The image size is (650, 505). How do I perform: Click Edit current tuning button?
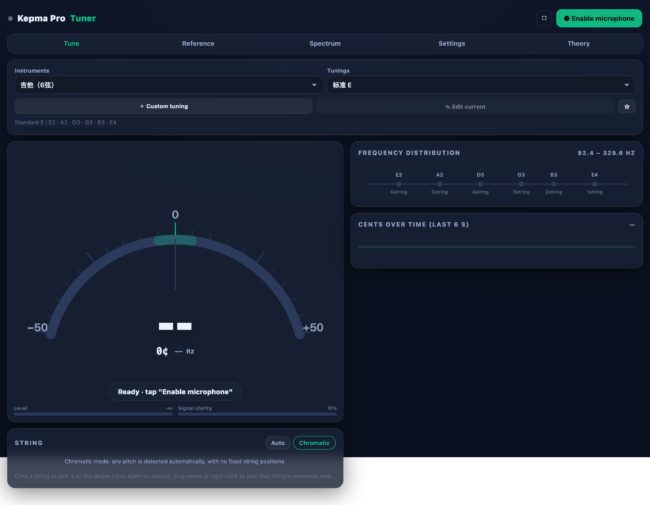click(465, 107)
